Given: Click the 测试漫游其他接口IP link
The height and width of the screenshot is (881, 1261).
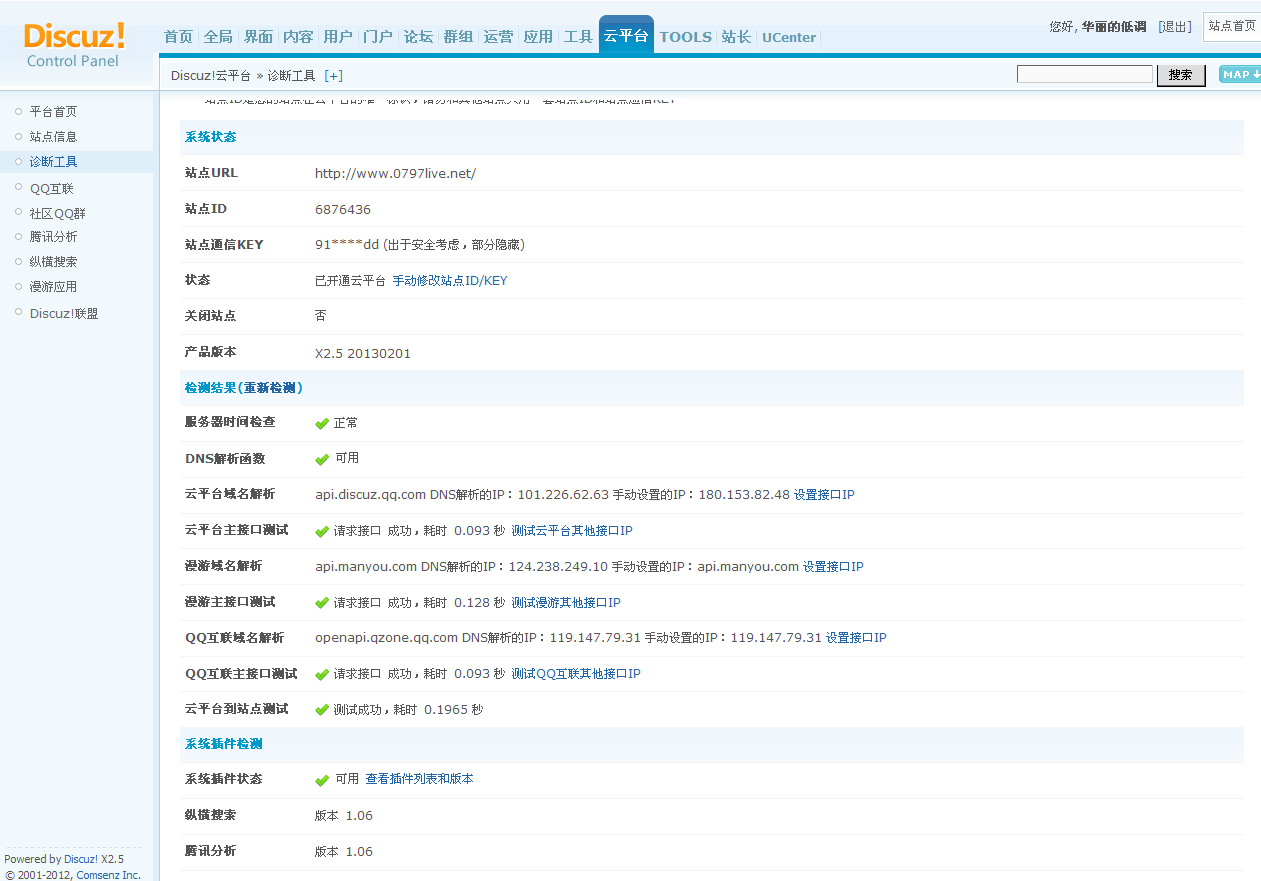Looking at the screenshot, I should 566,603.
